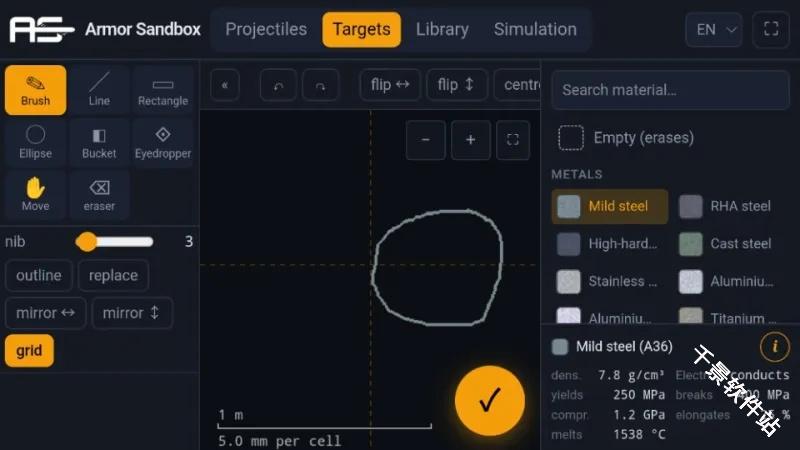
Task: Open the Library tab
Action: 442,30
